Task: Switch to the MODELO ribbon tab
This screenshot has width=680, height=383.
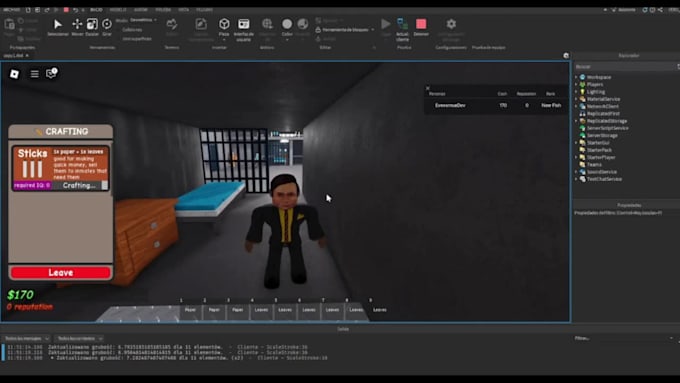Action: (x=118, y=10)
